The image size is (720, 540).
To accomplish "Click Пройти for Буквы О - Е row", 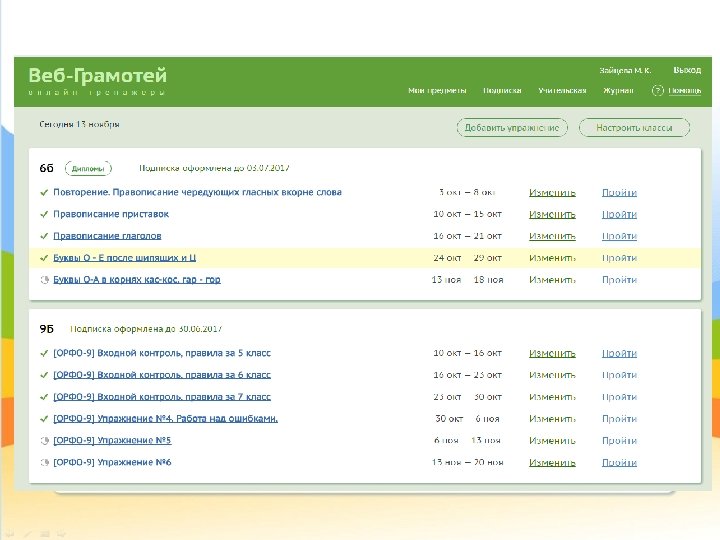I will [x=619, y=258].
